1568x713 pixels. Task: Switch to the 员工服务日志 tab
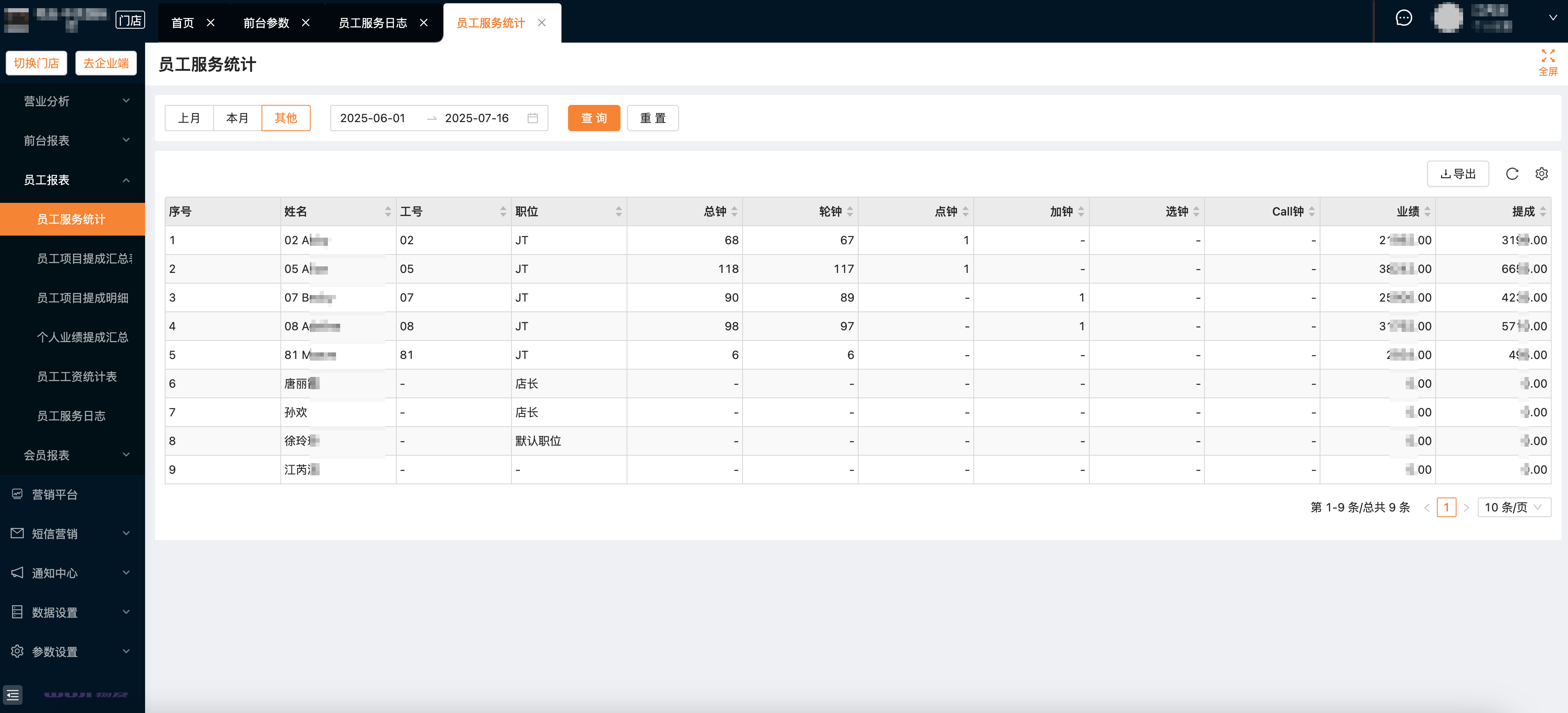[373, 23]
